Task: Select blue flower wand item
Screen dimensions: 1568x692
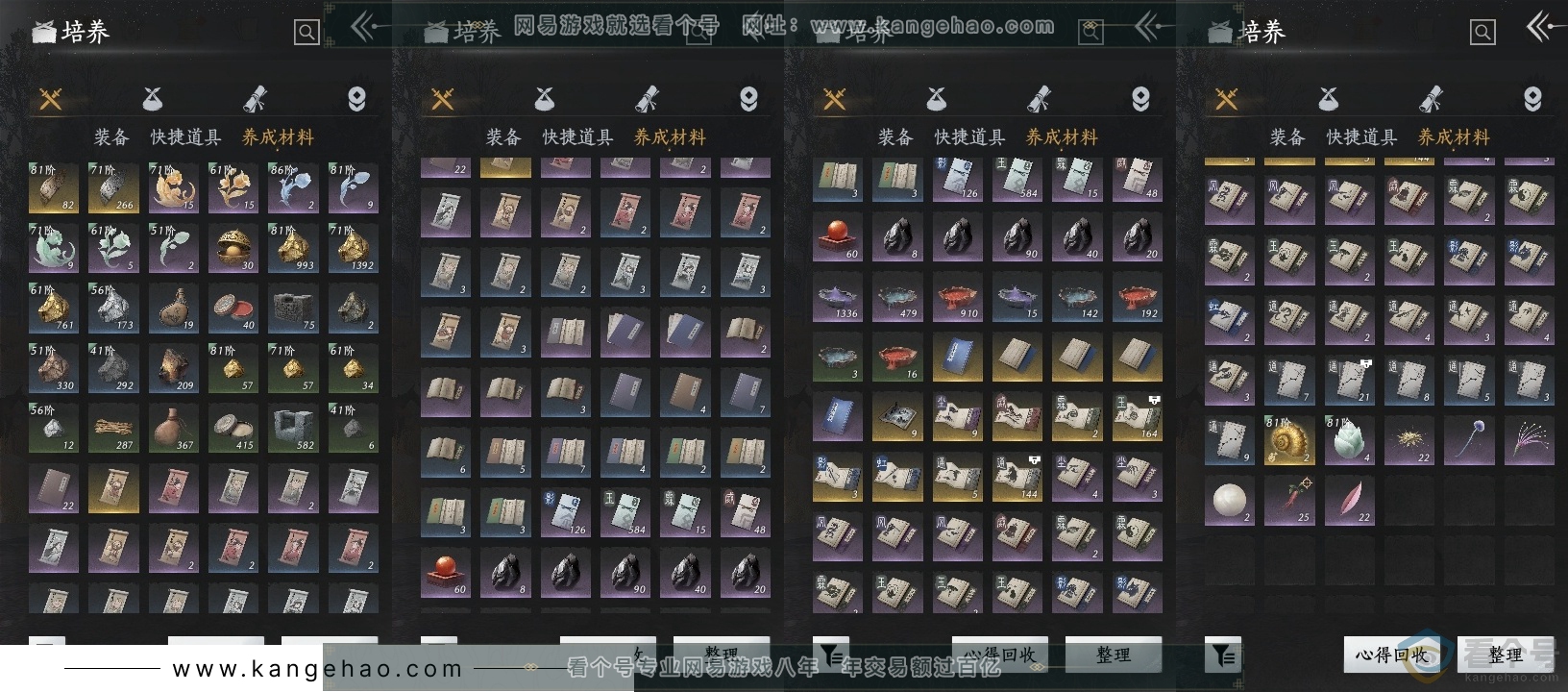Action: 1468,440
